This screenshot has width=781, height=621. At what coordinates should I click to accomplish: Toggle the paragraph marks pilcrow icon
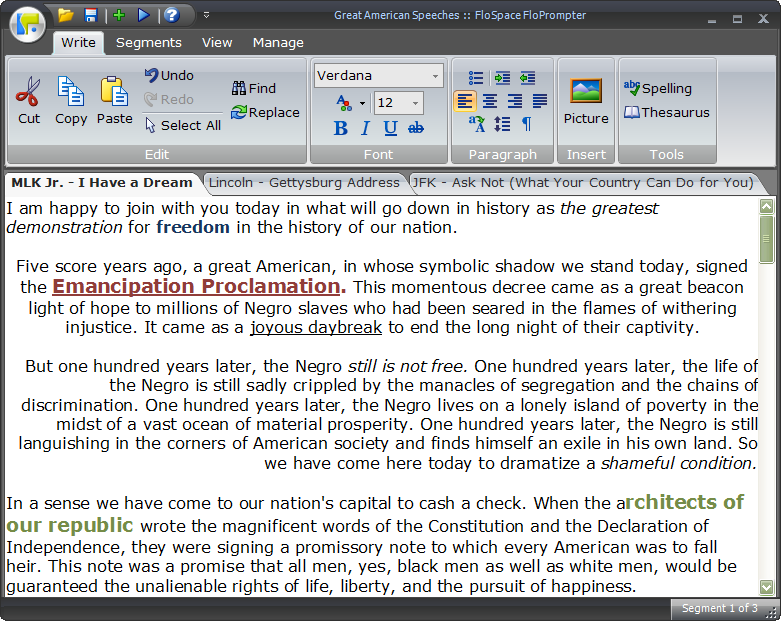(x=527, y=124)
